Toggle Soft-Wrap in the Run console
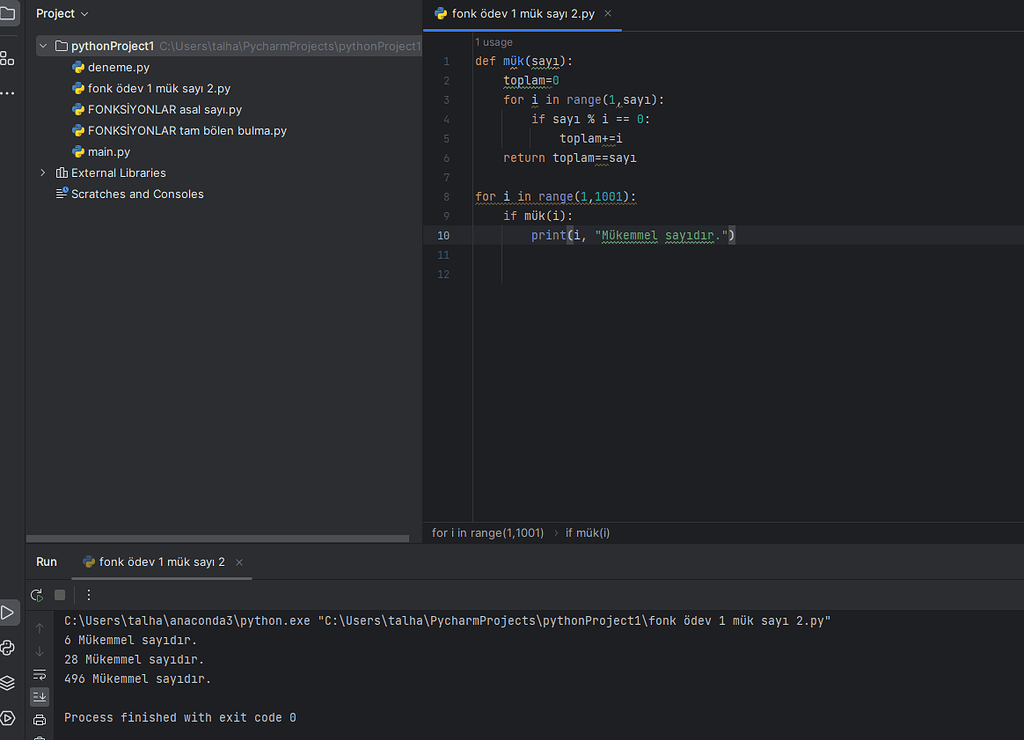1024x740 pixels. coord(40,674)
